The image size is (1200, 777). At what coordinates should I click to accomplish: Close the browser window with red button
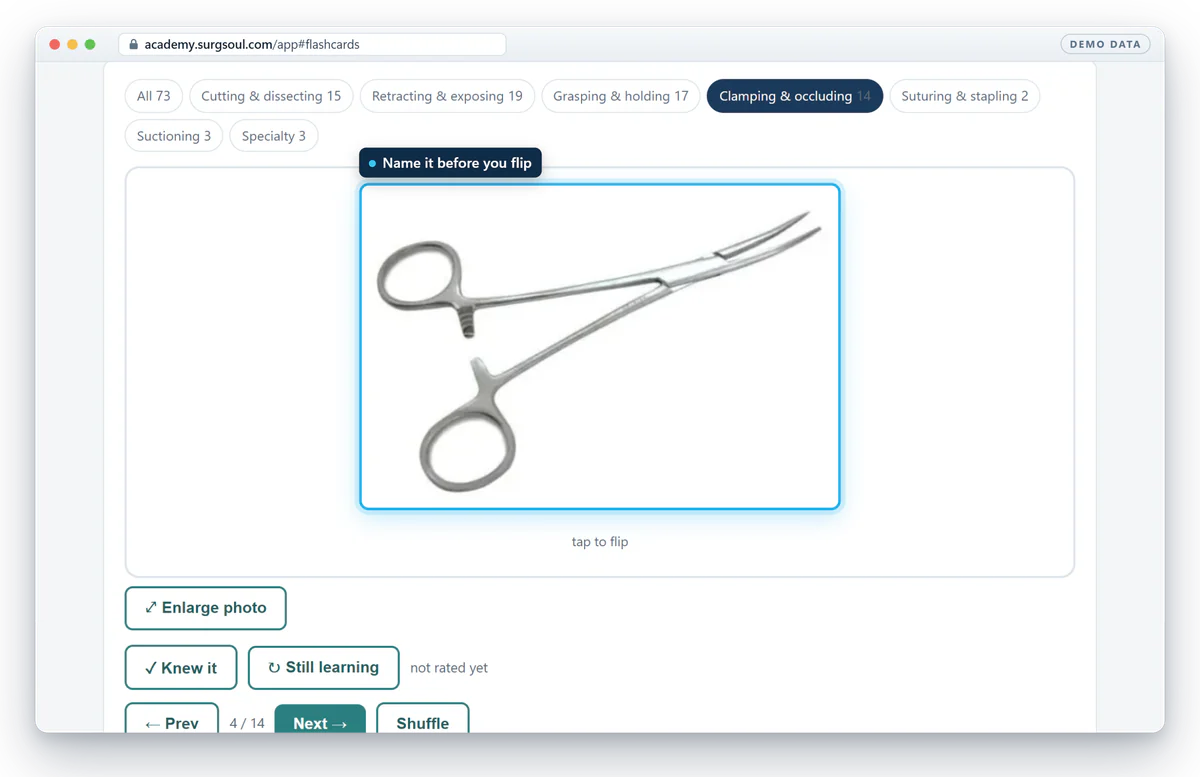click(x=54, y=45)
